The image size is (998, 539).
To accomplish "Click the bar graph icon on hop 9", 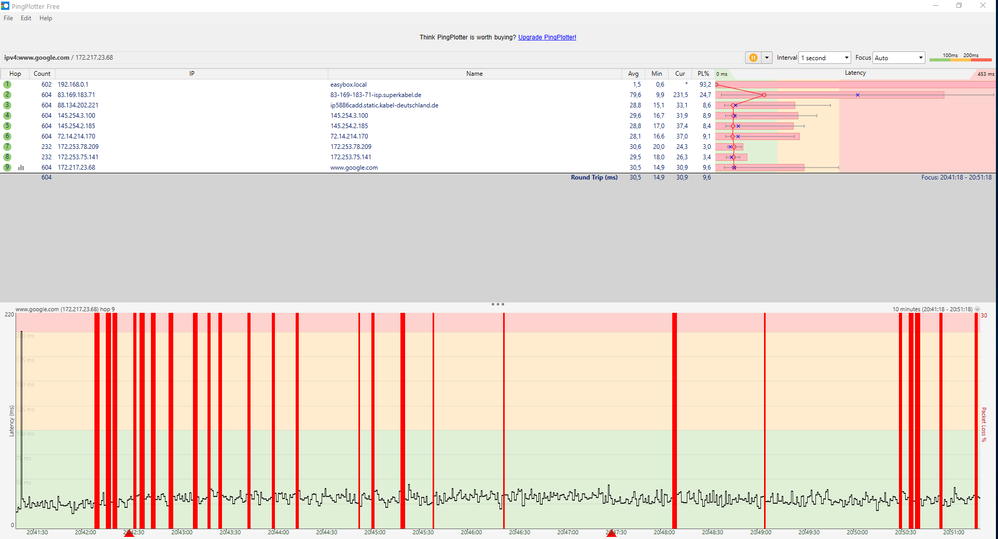I will tap(21, 168).
